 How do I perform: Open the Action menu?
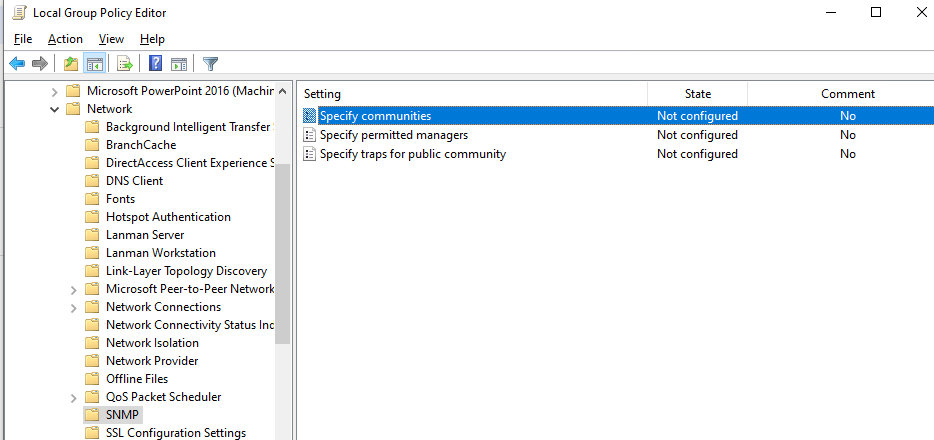coord(66,39)
